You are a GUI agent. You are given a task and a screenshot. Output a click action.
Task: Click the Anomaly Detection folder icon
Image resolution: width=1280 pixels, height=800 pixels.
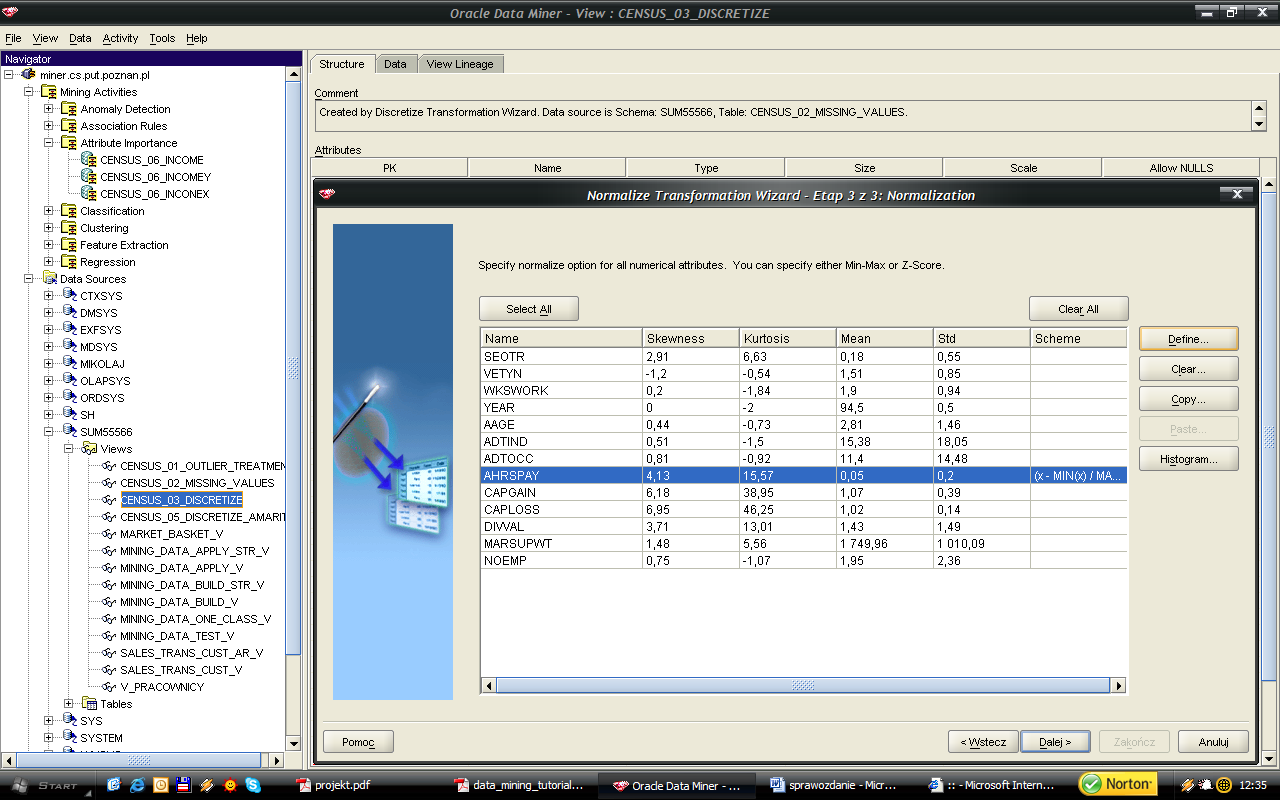point(69,109)
